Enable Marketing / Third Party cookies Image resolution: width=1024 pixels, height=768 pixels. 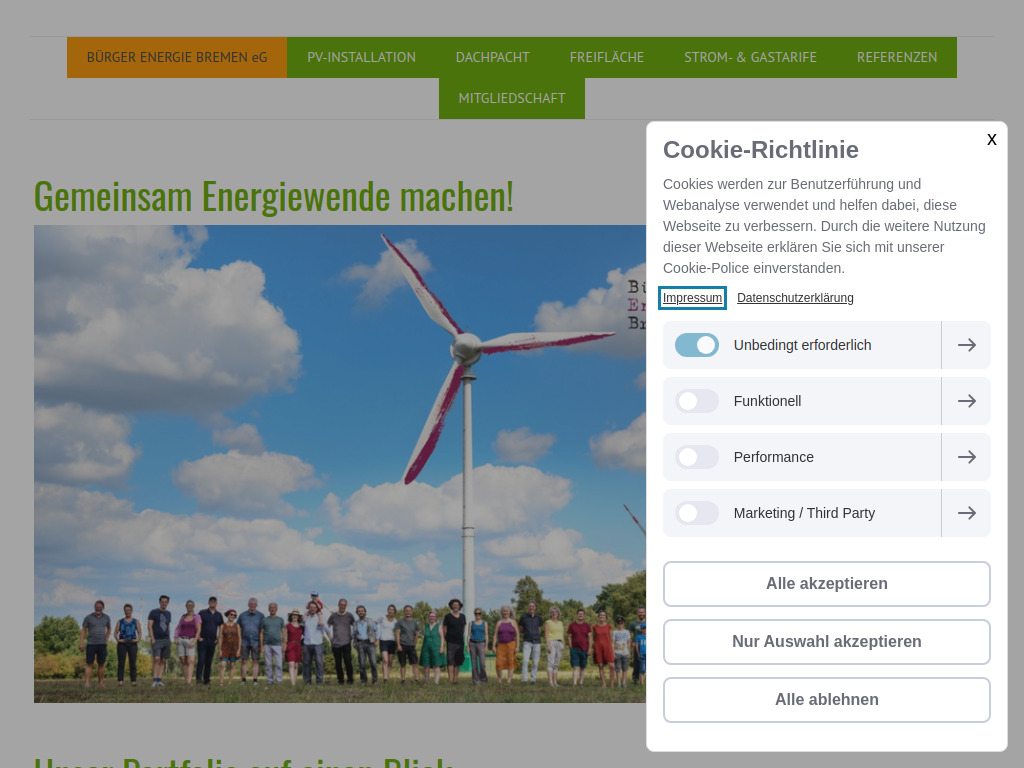tap(696, 513)
